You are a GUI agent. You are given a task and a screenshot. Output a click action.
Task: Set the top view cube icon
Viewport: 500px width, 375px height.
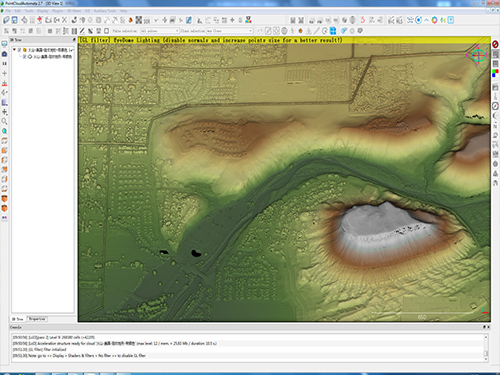tap(4, 141)
